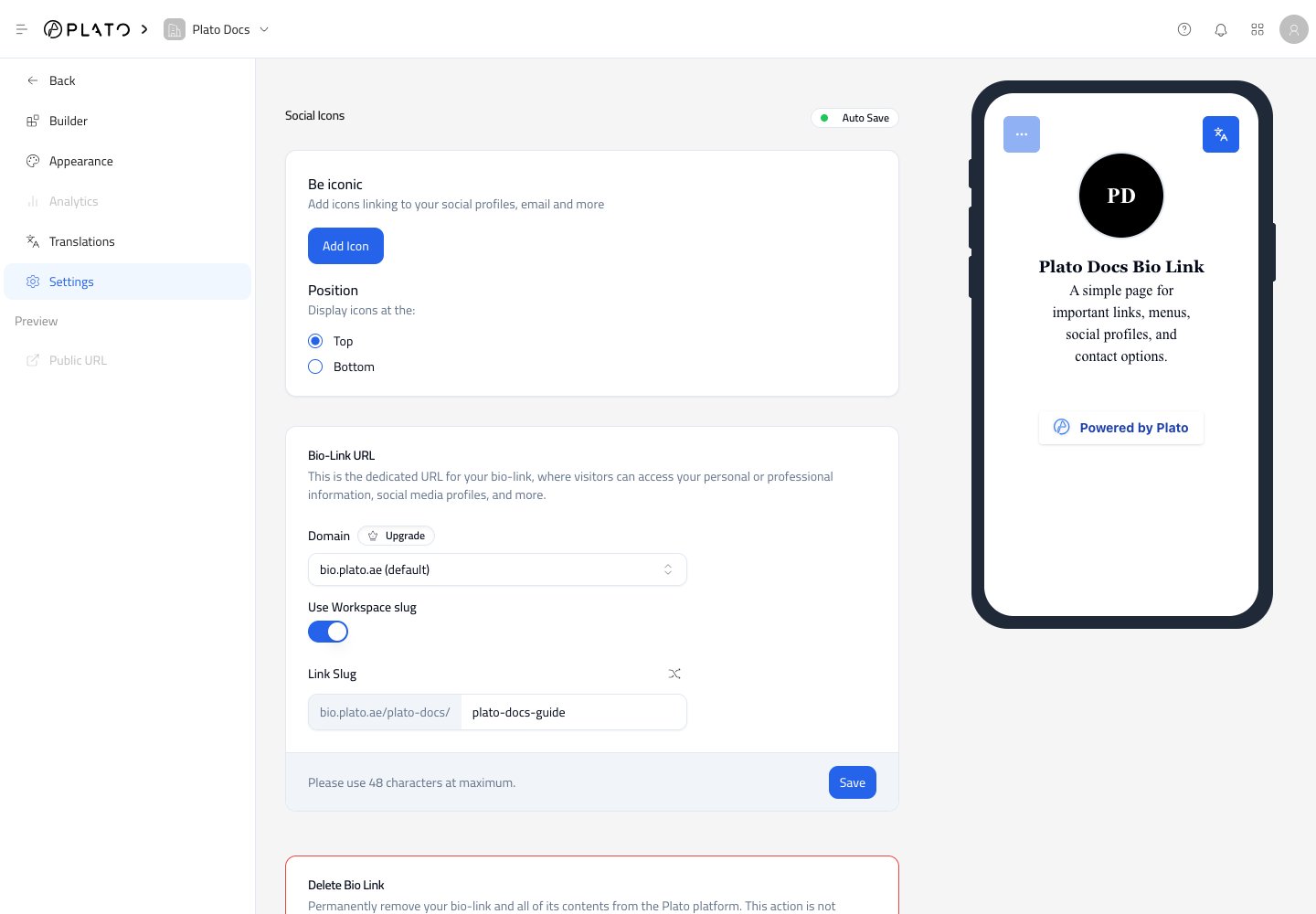Click the Builder icon in the sidebar
1316x914 pixels.
[33, 121]
